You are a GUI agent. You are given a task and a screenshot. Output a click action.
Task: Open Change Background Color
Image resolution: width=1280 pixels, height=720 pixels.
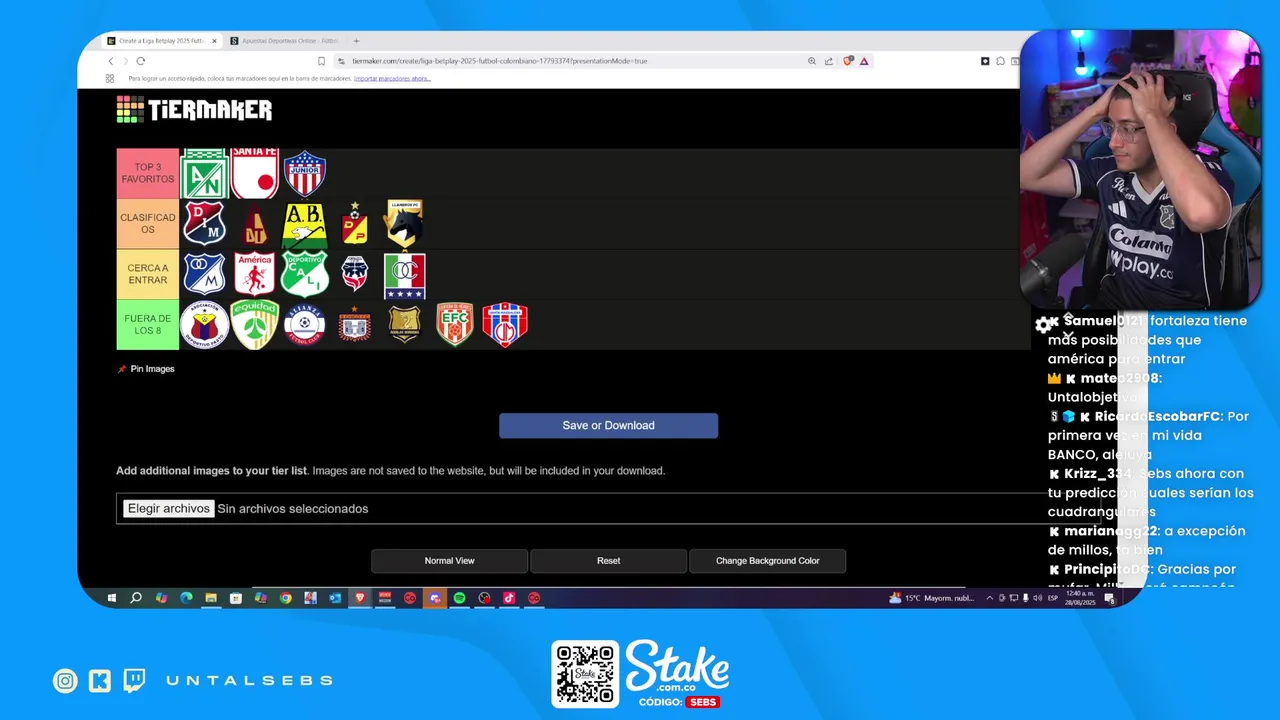coord(767,561)
